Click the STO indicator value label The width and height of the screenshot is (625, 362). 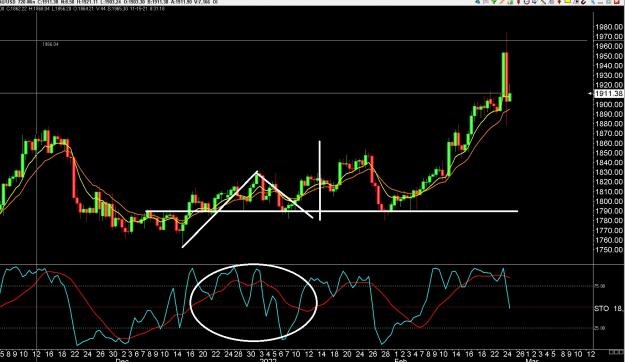[x=609, y=309]
